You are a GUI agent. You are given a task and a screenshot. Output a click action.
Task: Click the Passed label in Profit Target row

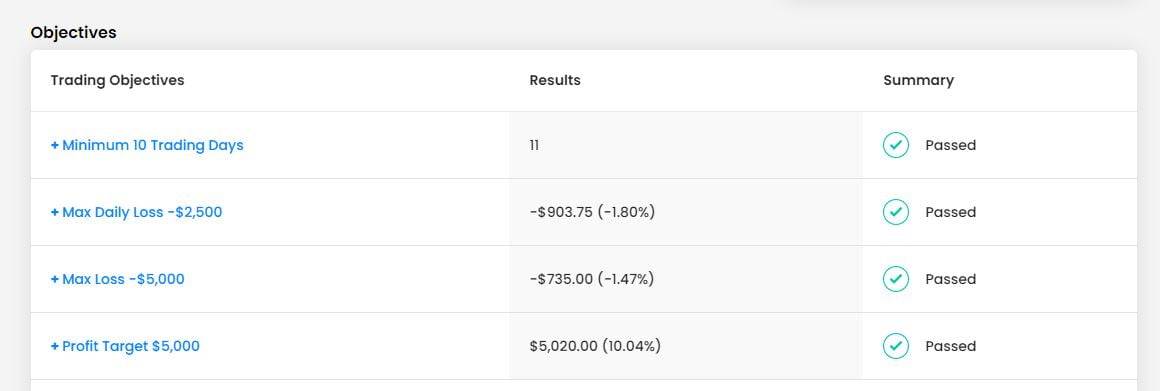[951, 346]
